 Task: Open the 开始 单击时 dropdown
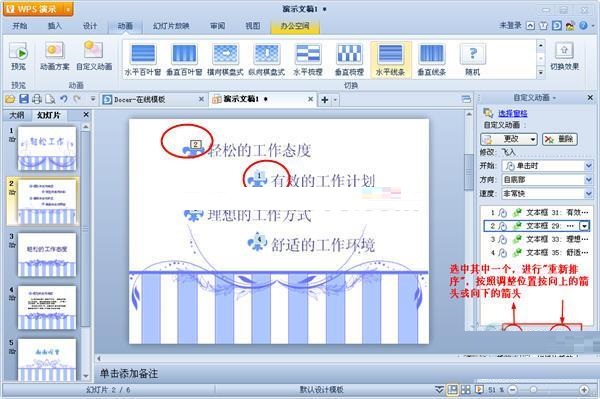coord(589,166)
